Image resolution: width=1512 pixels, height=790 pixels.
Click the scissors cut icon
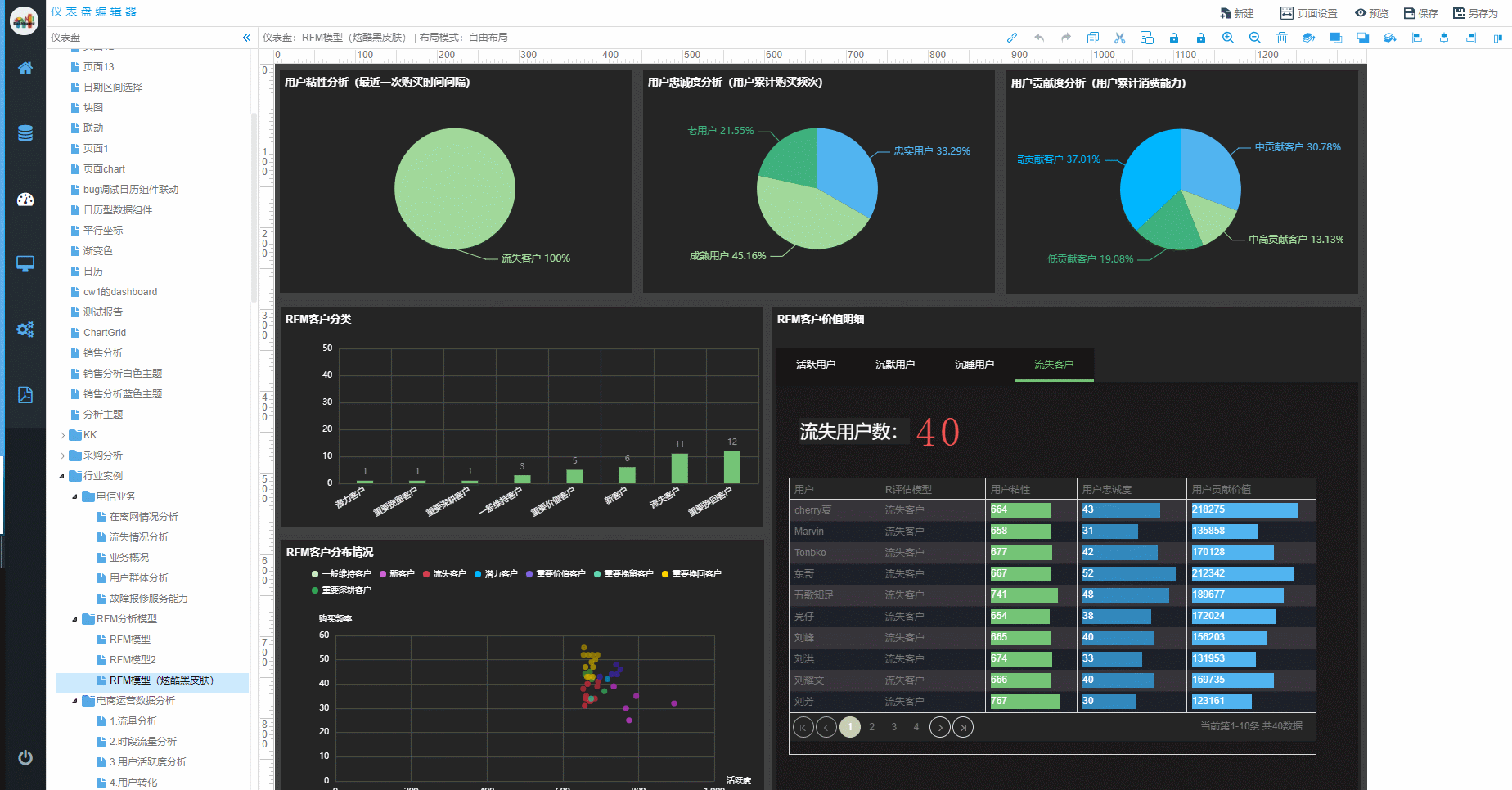1119,38
